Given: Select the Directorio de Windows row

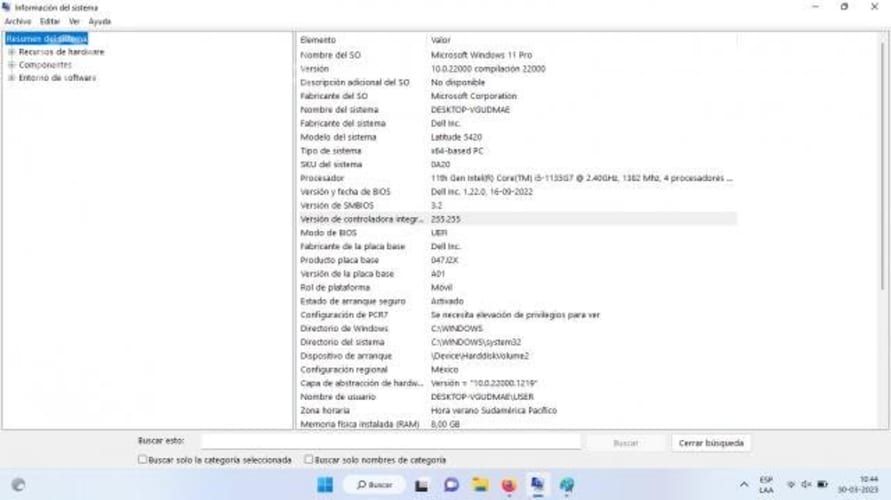Looking at the screenshot, I should (x=517, y=328).
